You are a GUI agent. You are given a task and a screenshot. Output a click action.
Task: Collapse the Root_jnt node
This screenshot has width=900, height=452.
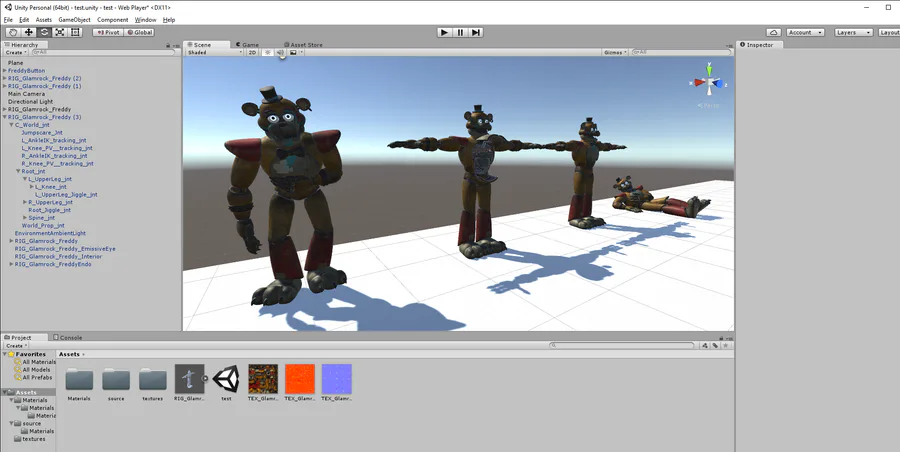tap(18, 171)
